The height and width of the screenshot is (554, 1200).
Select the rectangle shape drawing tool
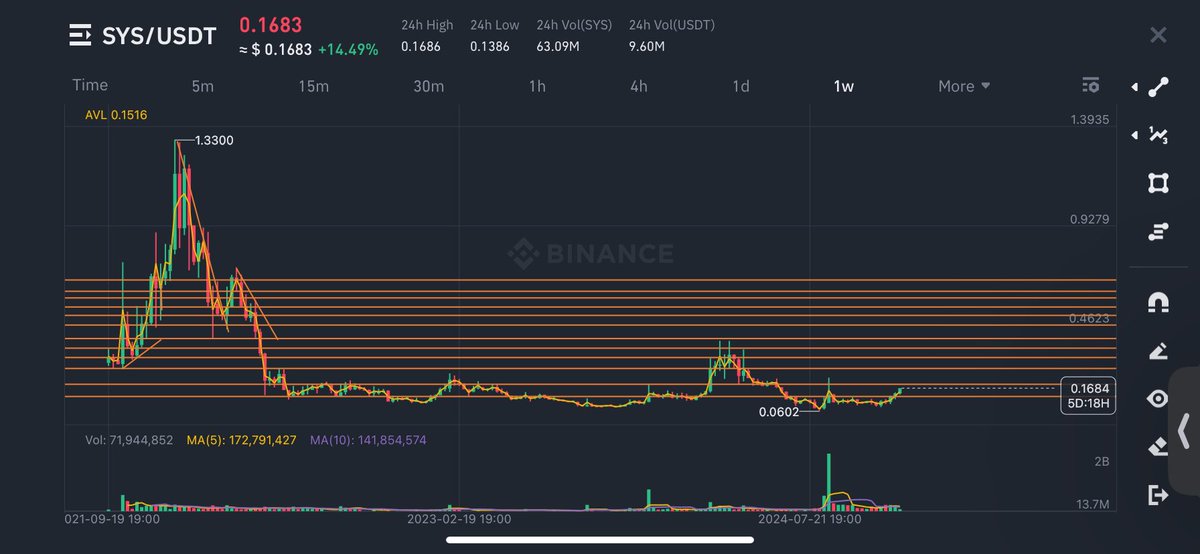click(1158, 183)
